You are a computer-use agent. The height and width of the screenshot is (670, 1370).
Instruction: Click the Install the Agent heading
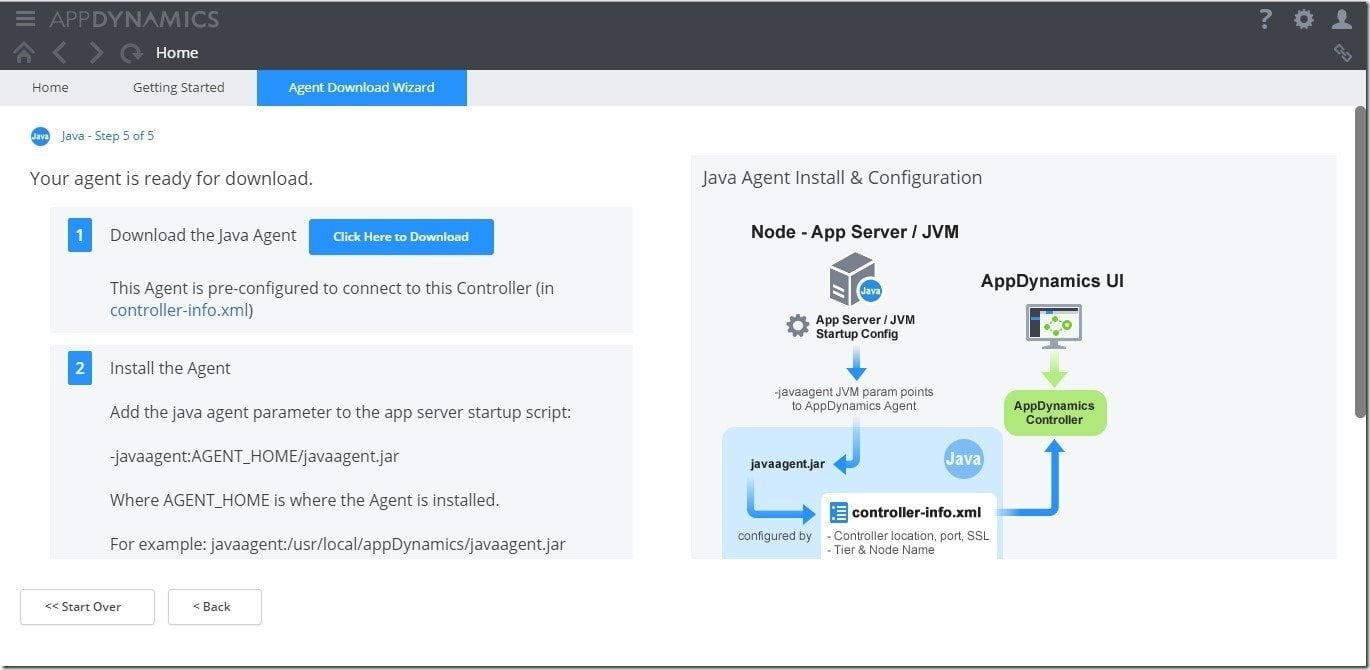coord(170,368)
